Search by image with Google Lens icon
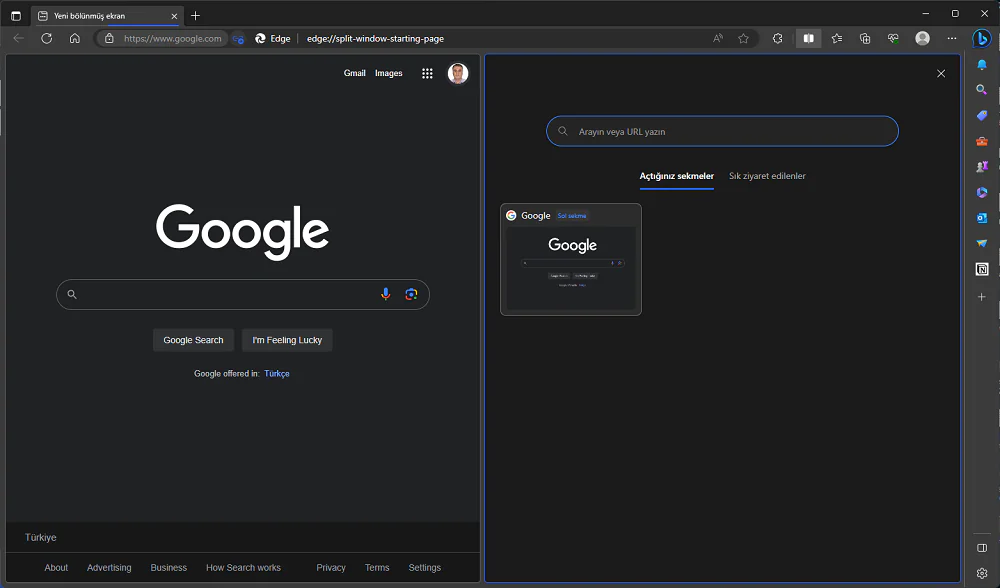This screenshot has height=588, width=1000. pos(412,294)
